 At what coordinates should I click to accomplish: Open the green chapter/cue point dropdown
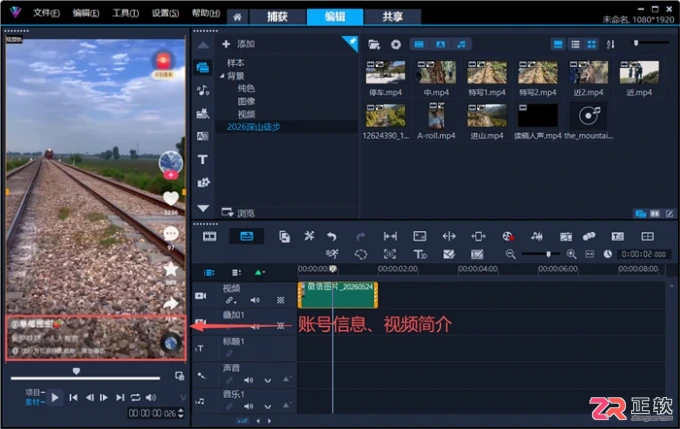[260, 272]
